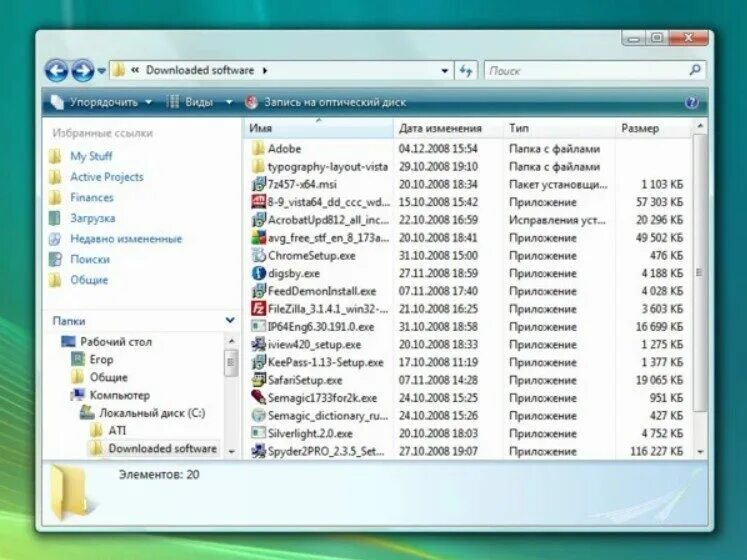The height and width of the screenshot is (560, 747).
Task: Collapse the Папки folders pane chevron
Action: click(230, 320)
